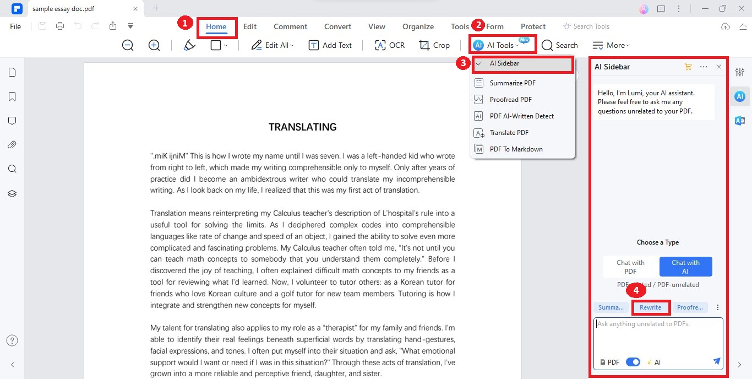Open more prompt options vertical dots
752x379 pixels.
pyautogui.click(x=717, y=308)
